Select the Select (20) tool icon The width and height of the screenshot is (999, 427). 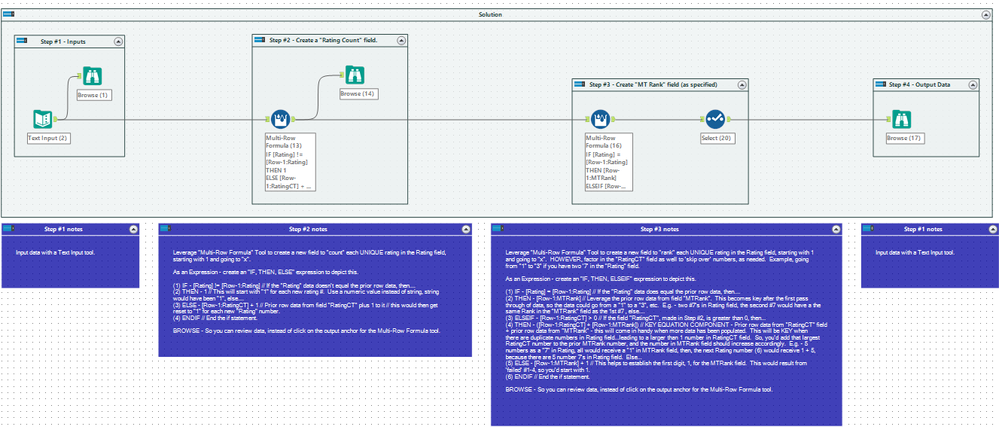click(x=715, y=119)
